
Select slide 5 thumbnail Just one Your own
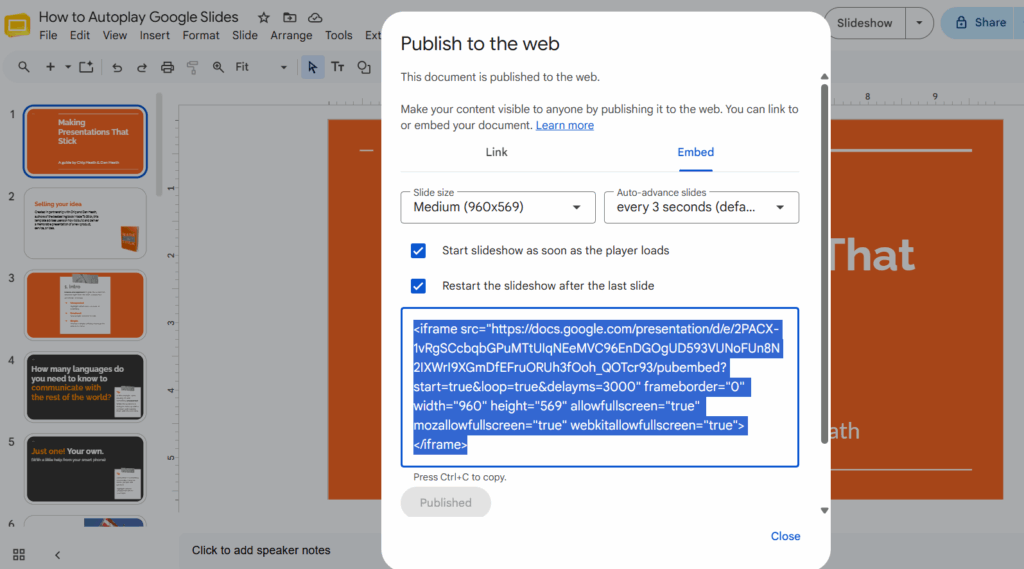pos(85,469)
